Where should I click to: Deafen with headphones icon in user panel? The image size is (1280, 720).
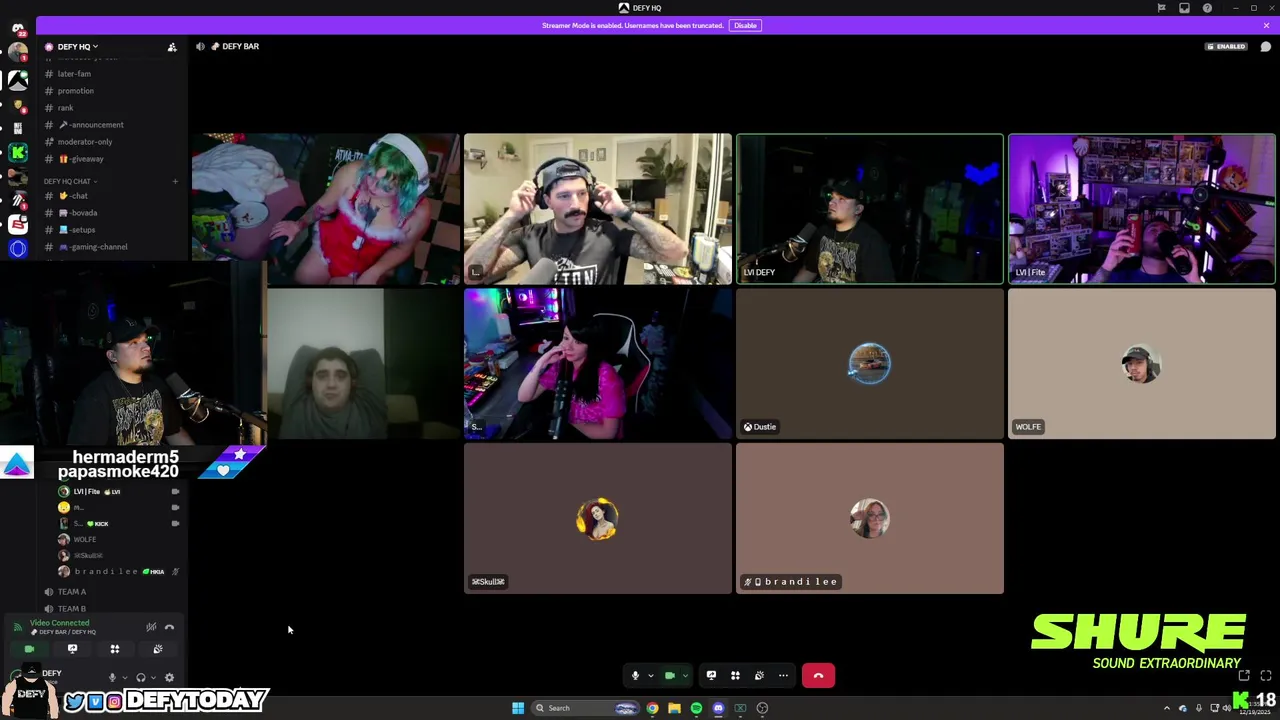[141, 677]
